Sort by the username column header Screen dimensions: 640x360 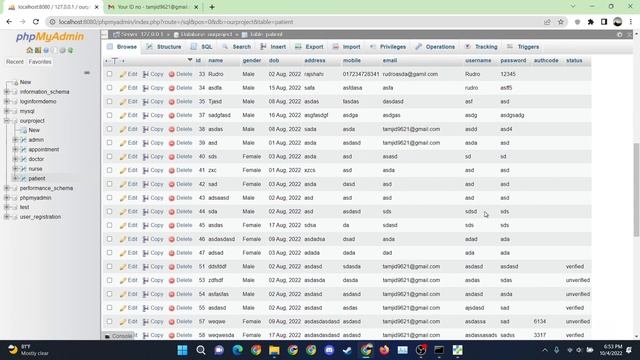(x=478, y=60)
